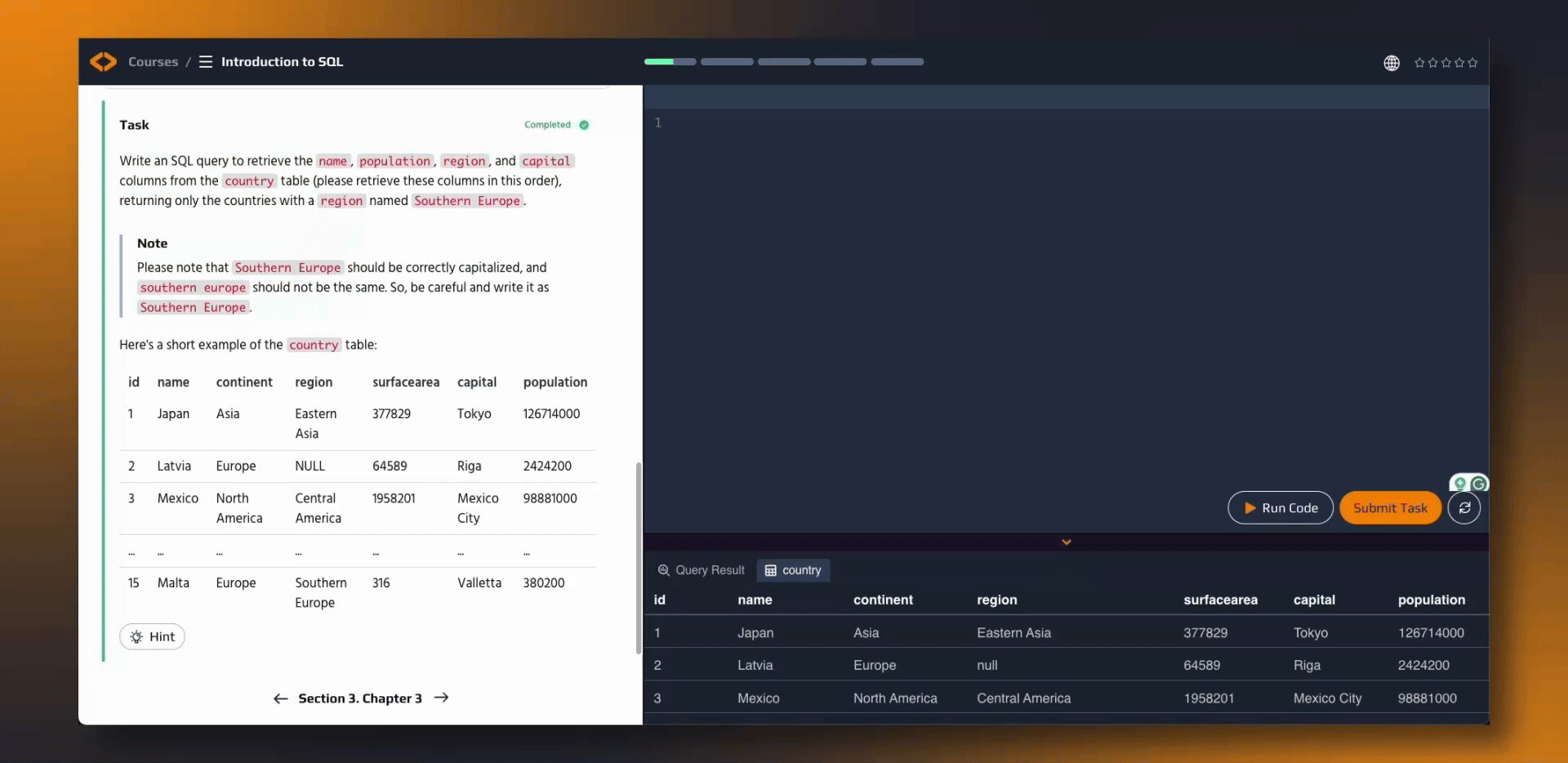1568x763 pixels.
Task: Open the Section 3. Chapter 3 navigator
Action: pos(360,698)
